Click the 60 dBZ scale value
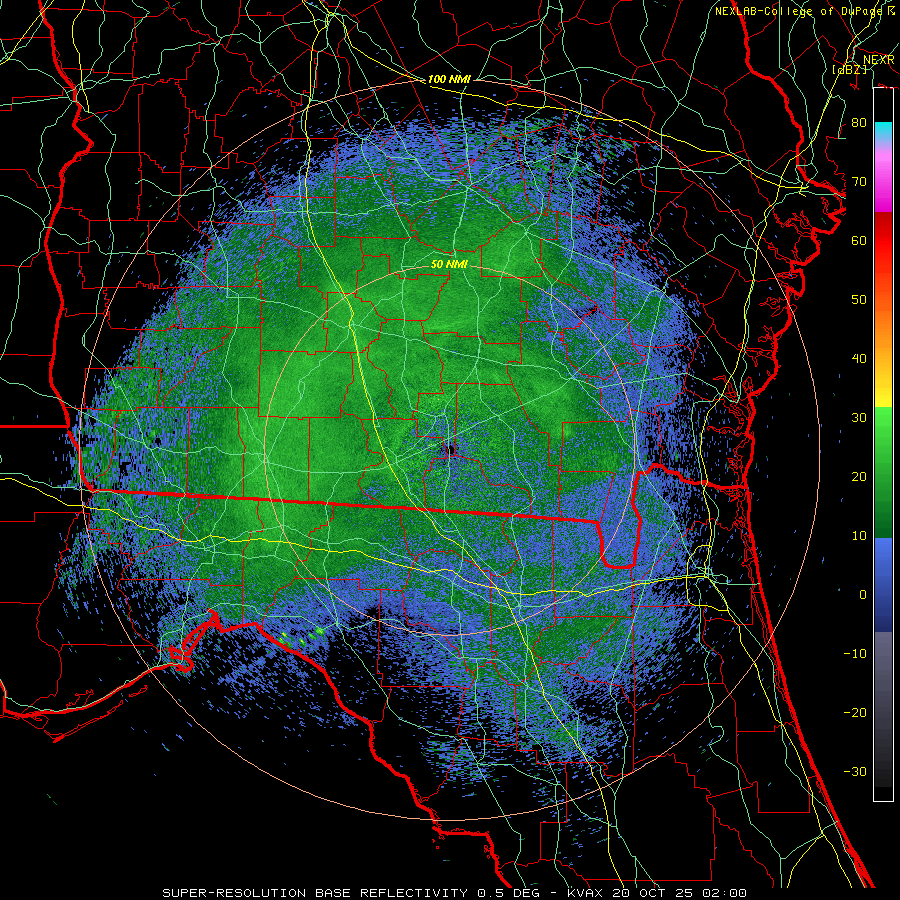 tap(859, 240)
